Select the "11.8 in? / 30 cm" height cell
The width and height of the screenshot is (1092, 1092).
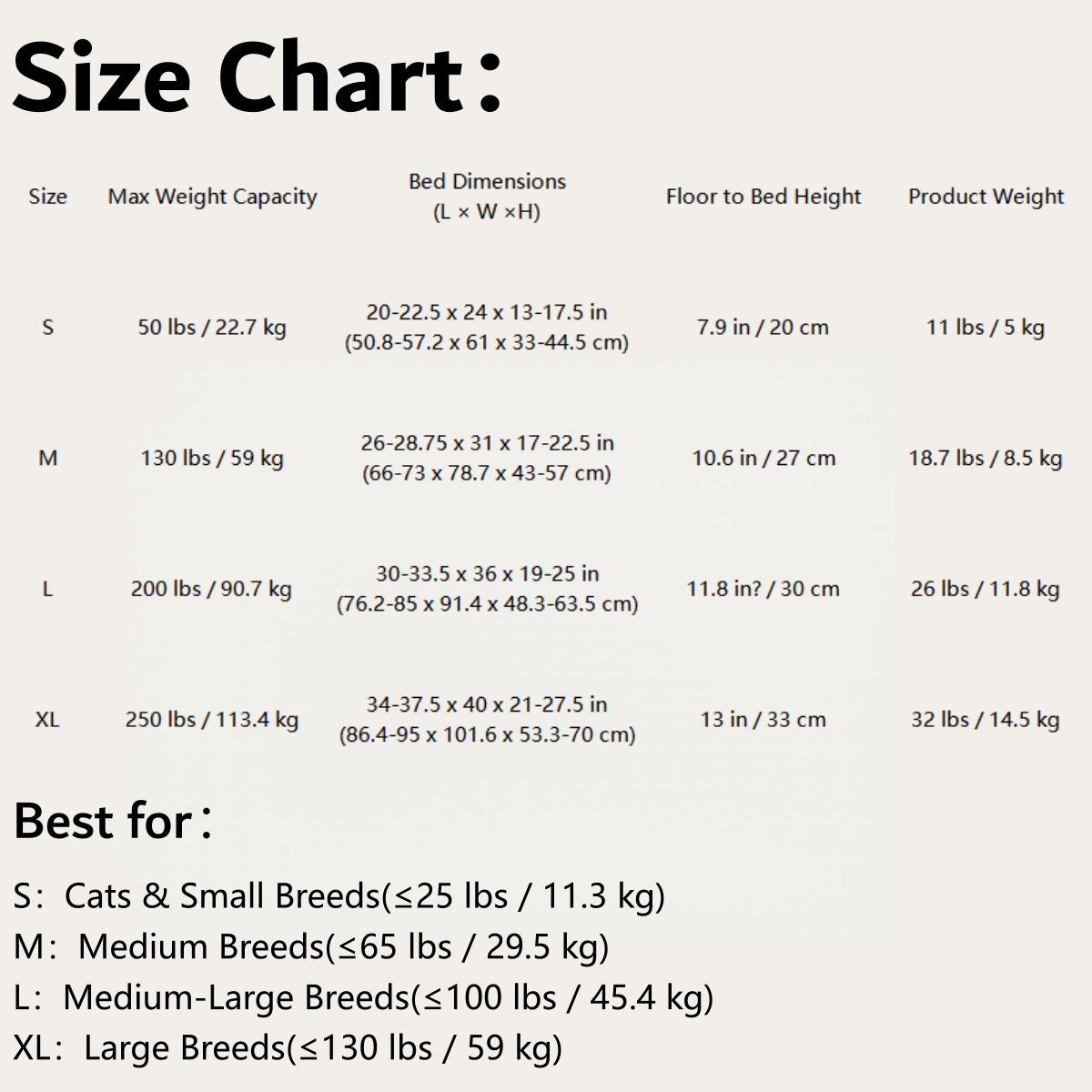click(763, 589)
